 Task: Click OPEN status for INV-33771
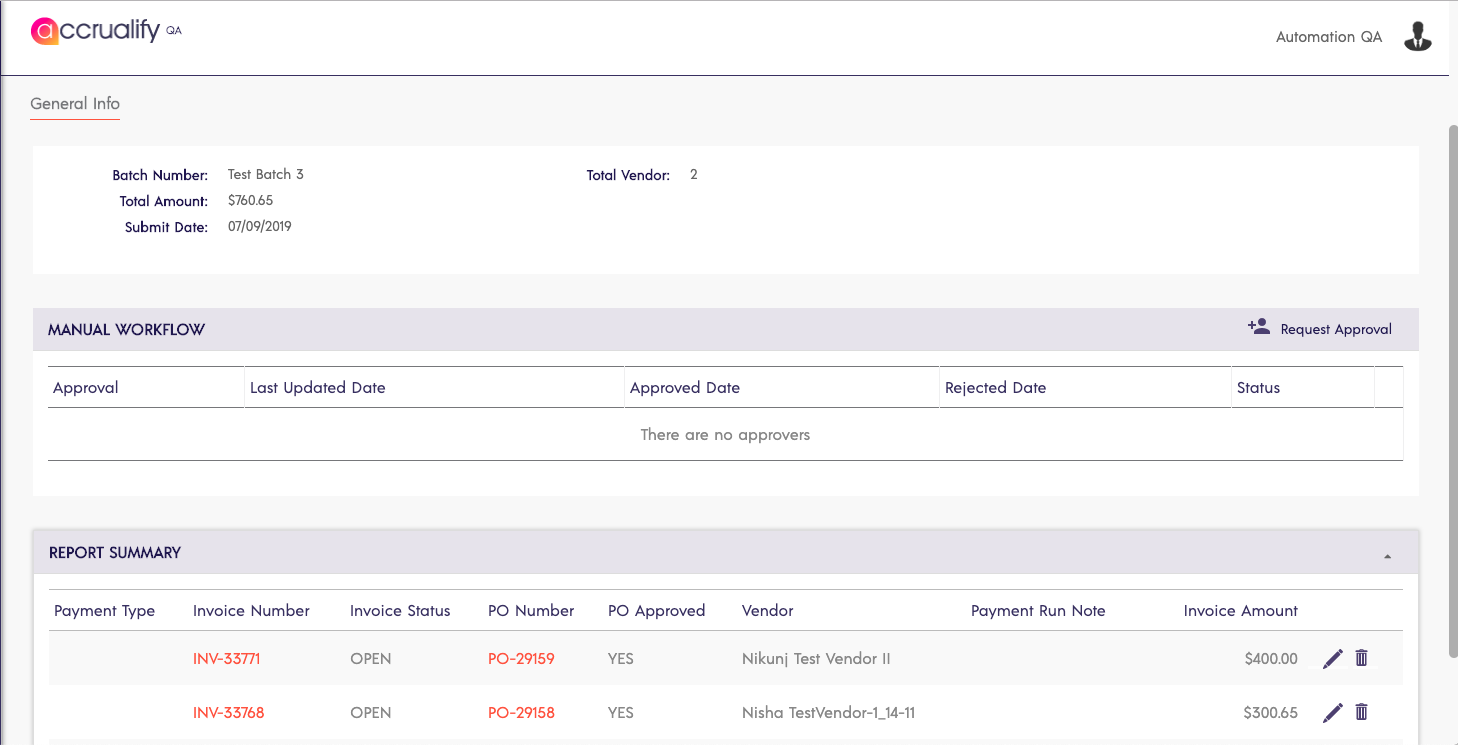pyautogui.click(x=371, y=659)
